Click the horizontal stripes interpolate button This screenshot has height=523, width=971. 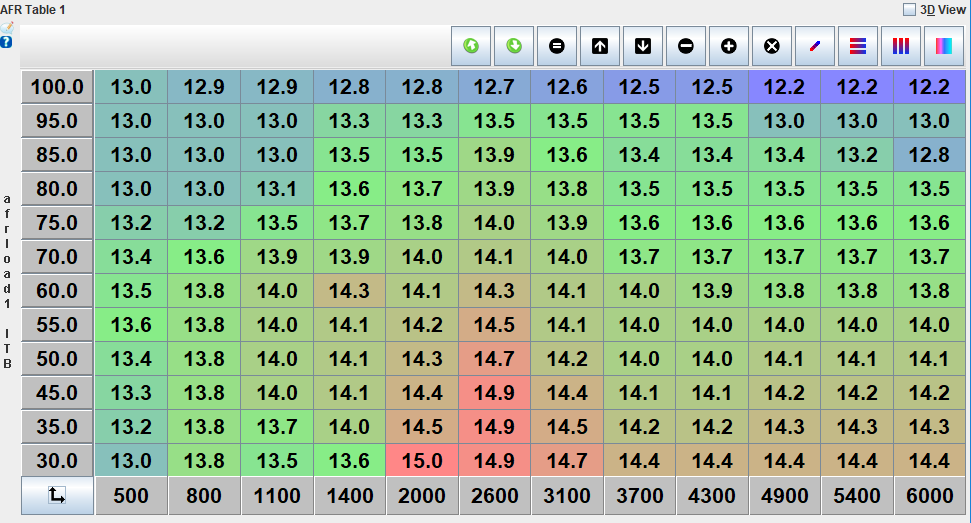pos(857,46)
